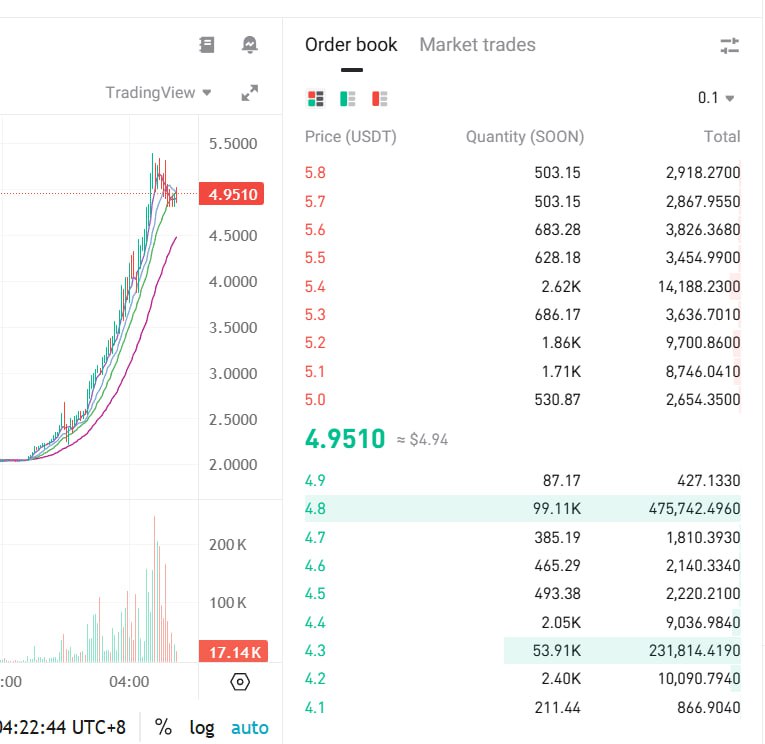Click the 5.4 ask price row
The height and width of the screenshot is (744, 765).
(x=315, y=287)
